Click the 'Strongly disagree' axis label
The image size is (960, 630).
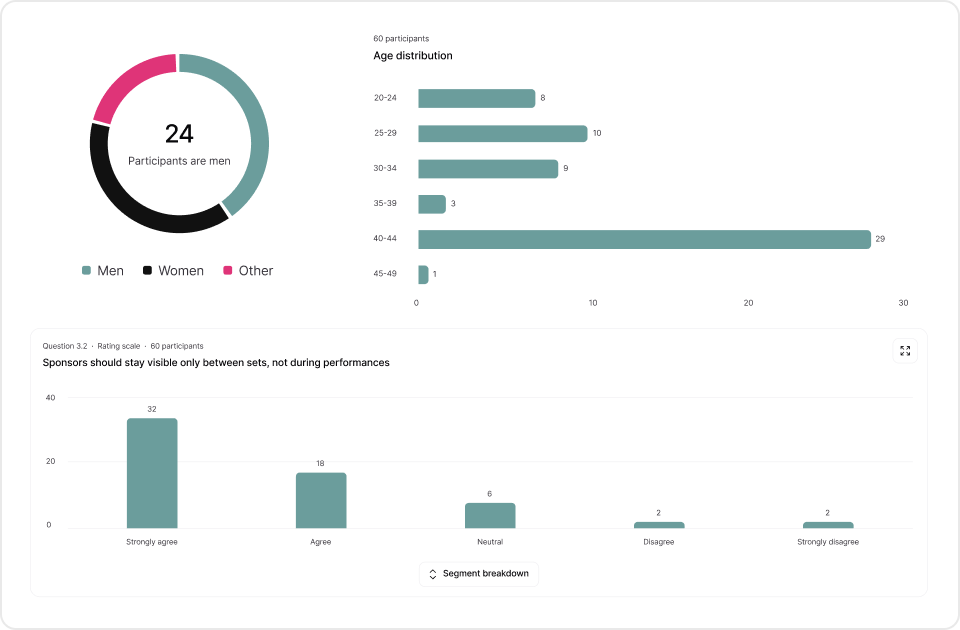[828, 542]
